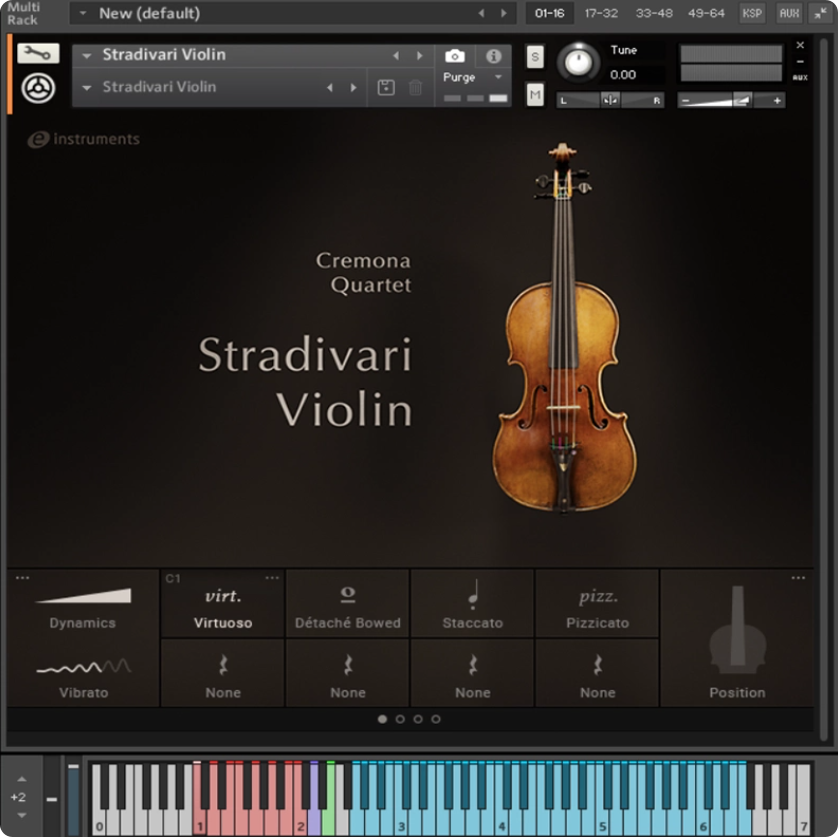Delete snapshot with the trash icon
The width and height of the screenshot is (838, 837).
tap(415, 87)
